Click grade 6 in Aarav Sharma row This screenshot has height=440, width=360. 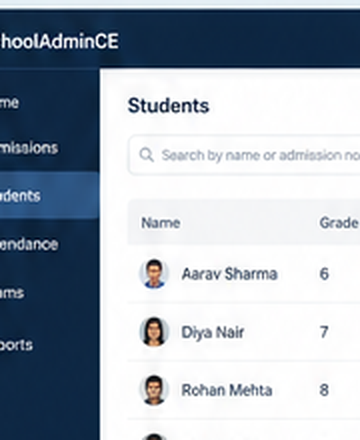click(x=324, y=274)
